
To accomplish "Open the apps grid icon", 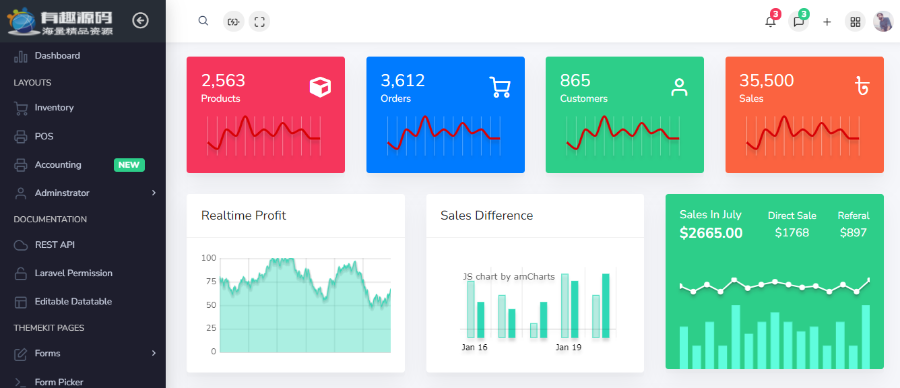I will pyautogui.click(x=855, y=22).
